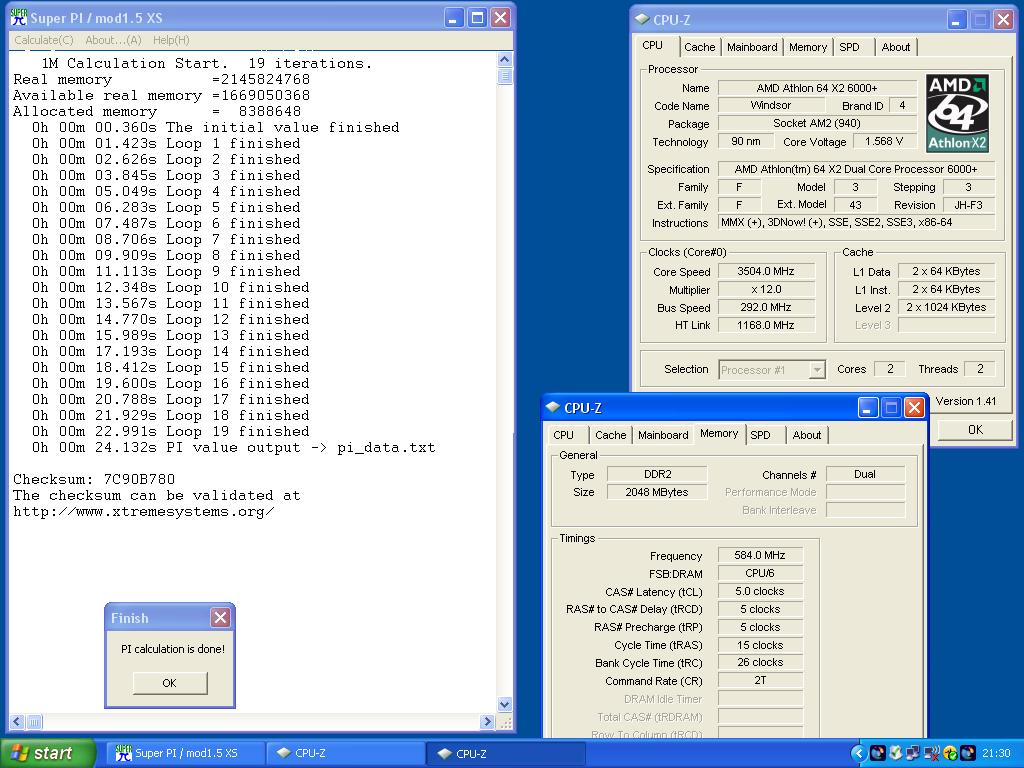Image resolution: width=1024 pixels, height=768 pixels.
Task: Click the Name field AMD Athlon 64 X2 6000+
Action: pyautogui.click(x=816, y=88)
